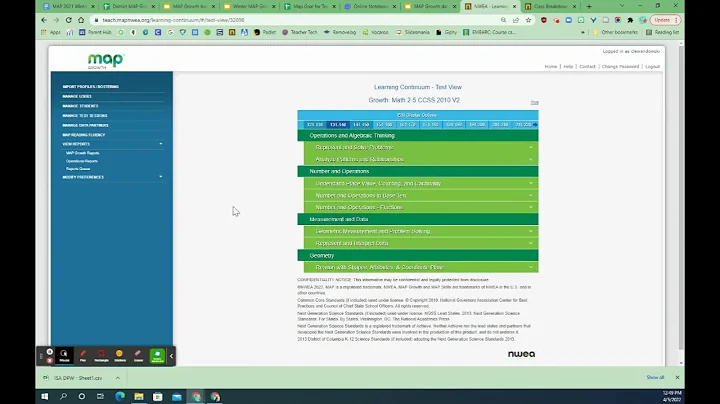This screenshot has height=404, width=720.
Task: Open Operational Reports link
Action: click(x=82, y=161)
